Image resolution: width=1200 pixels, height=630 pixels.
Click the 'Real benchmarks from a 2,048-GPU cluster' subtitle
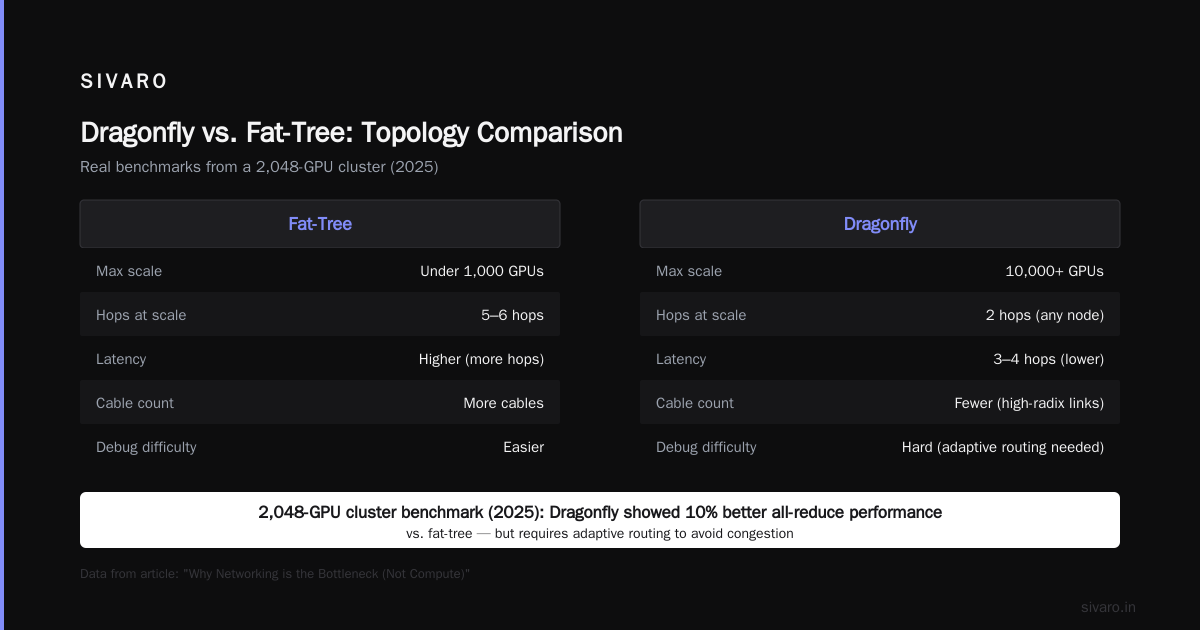[259, 167]
